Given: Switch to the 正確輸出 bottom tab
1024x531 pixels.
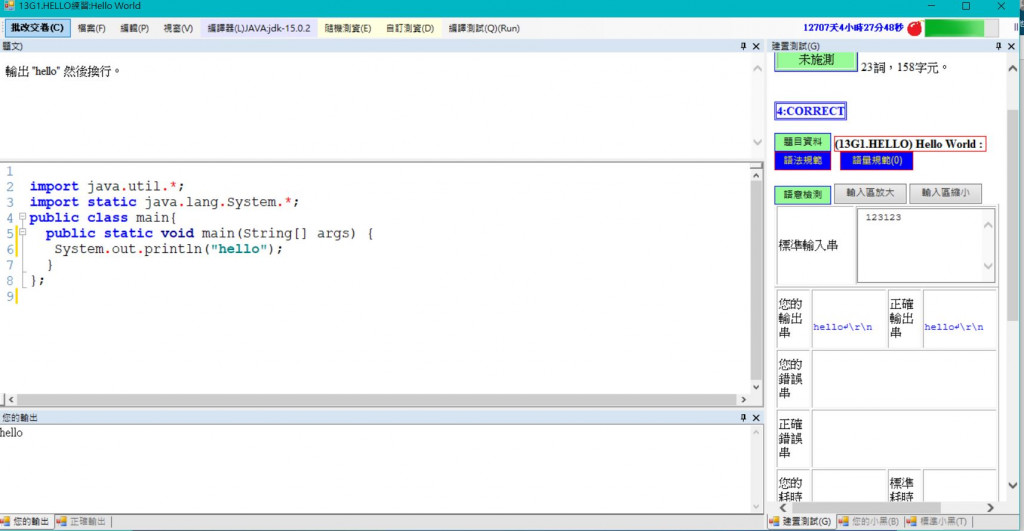Looking at the screenshot, I should pyautogui.click(x=82, y=521).
